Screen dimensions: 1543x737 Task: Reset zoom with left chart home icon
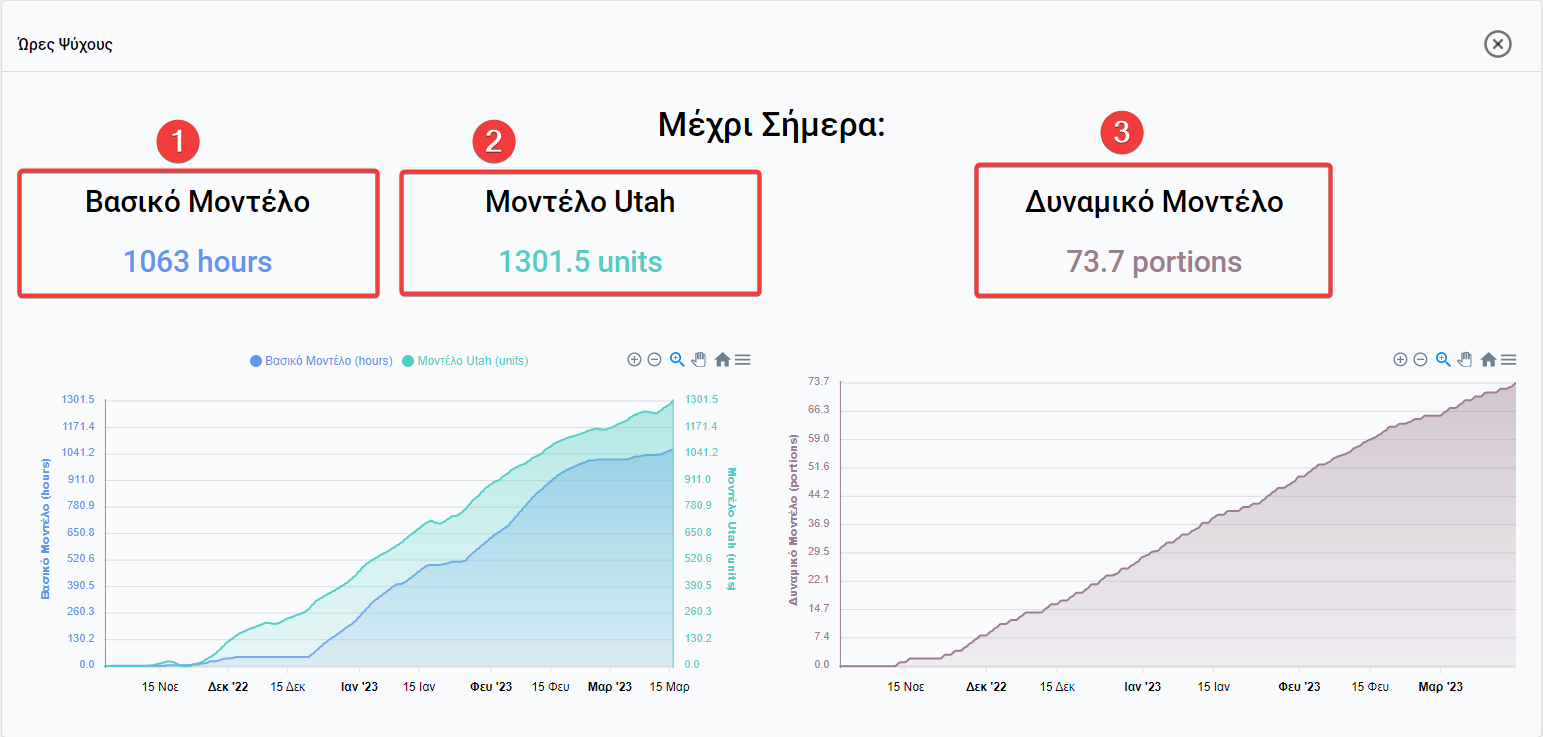point(722,360)
